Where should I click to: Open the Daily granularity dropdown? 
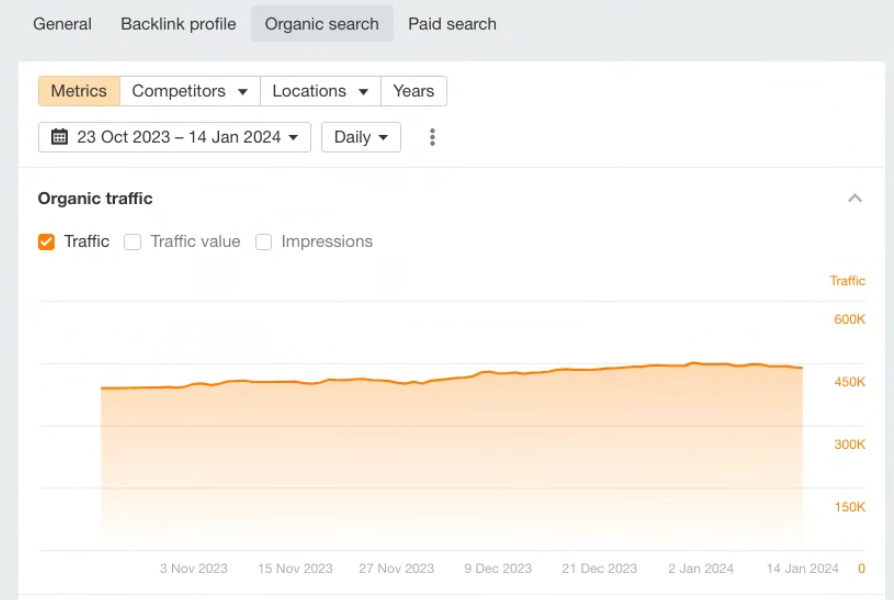click(360, 137)
